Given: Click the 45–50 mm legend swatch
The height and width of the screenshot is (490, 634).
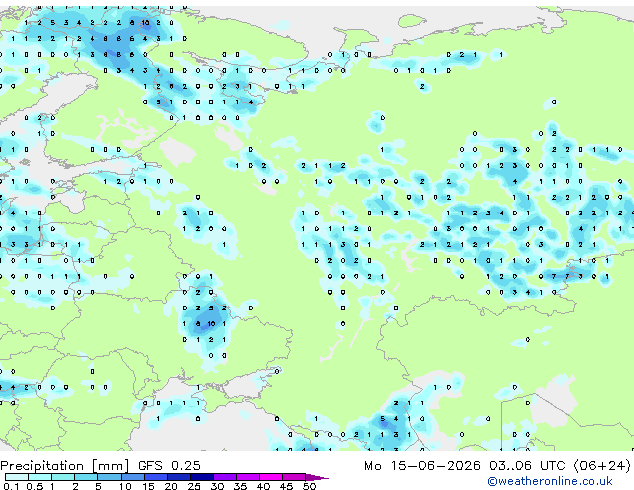Looking at the screenshot, I should pos(294,477).
